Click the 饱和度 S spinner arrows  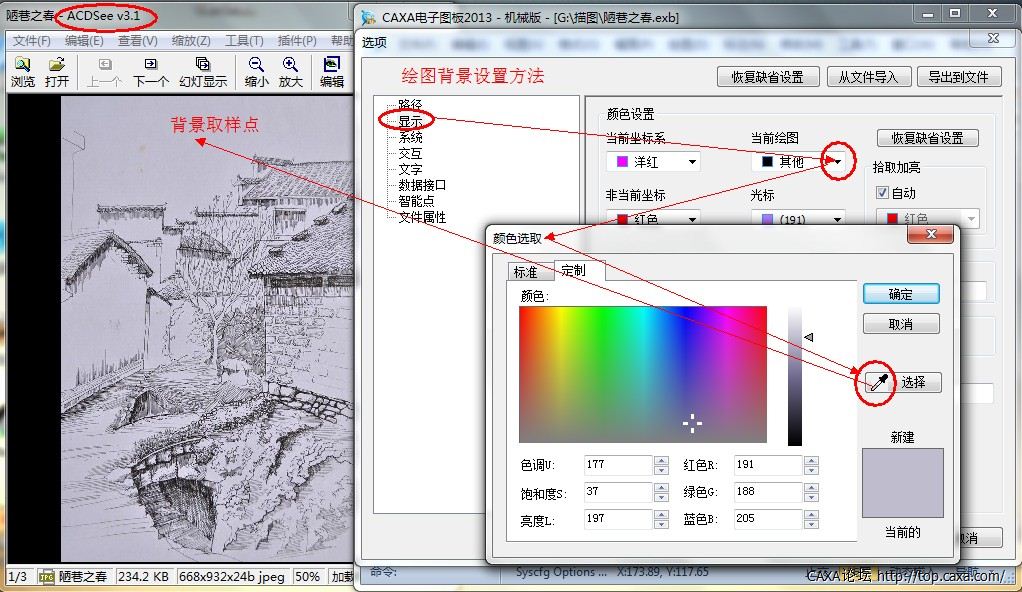(662, 492)
